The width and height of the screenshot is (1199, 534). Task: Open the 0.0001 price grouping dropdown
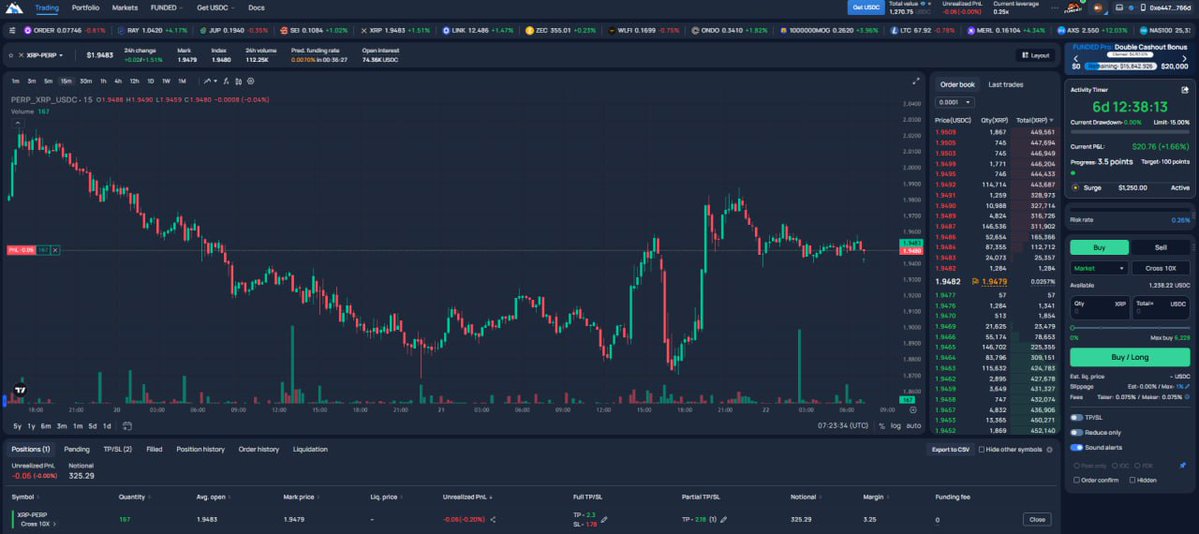(956, 102)
